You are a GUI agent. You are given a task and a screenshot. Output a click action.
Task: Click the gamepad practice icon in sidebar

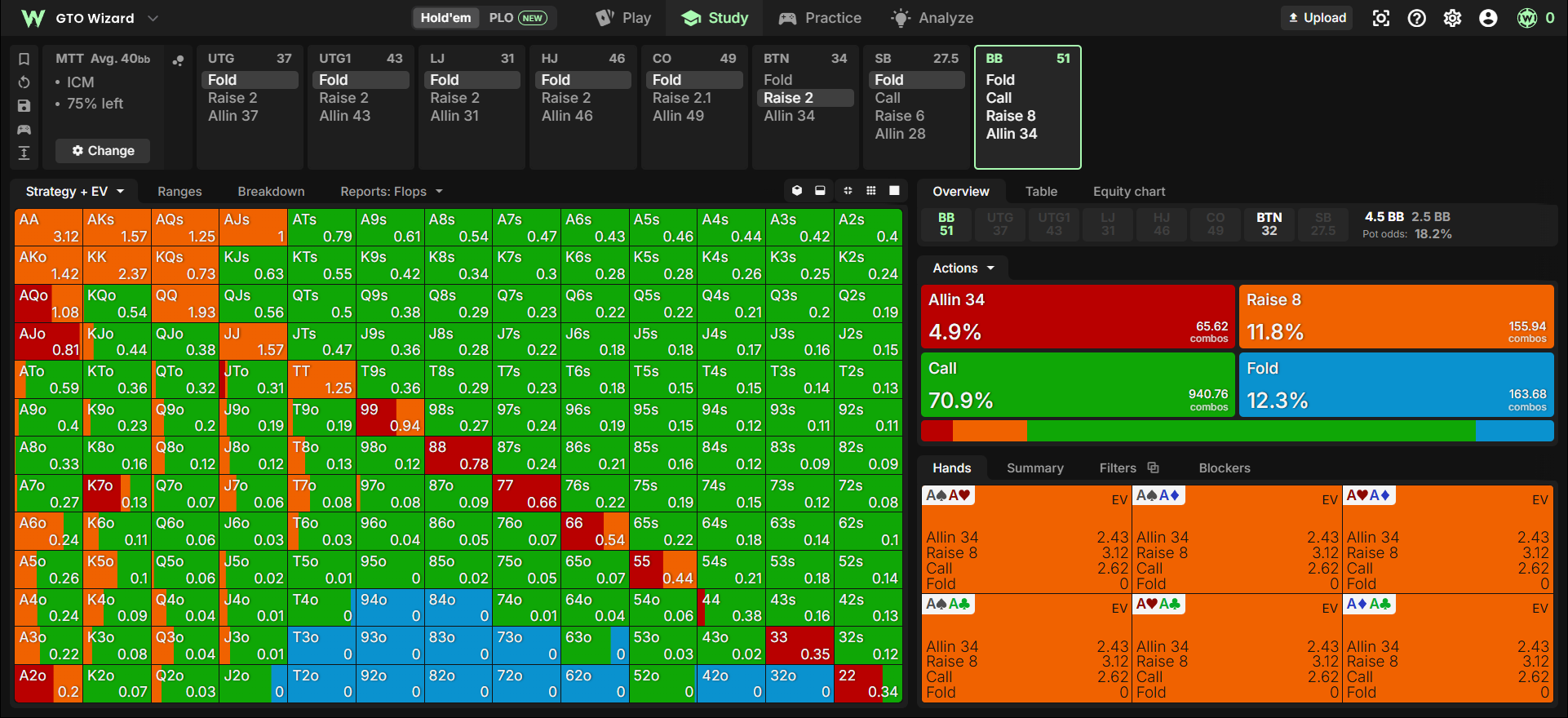[24, 130]
